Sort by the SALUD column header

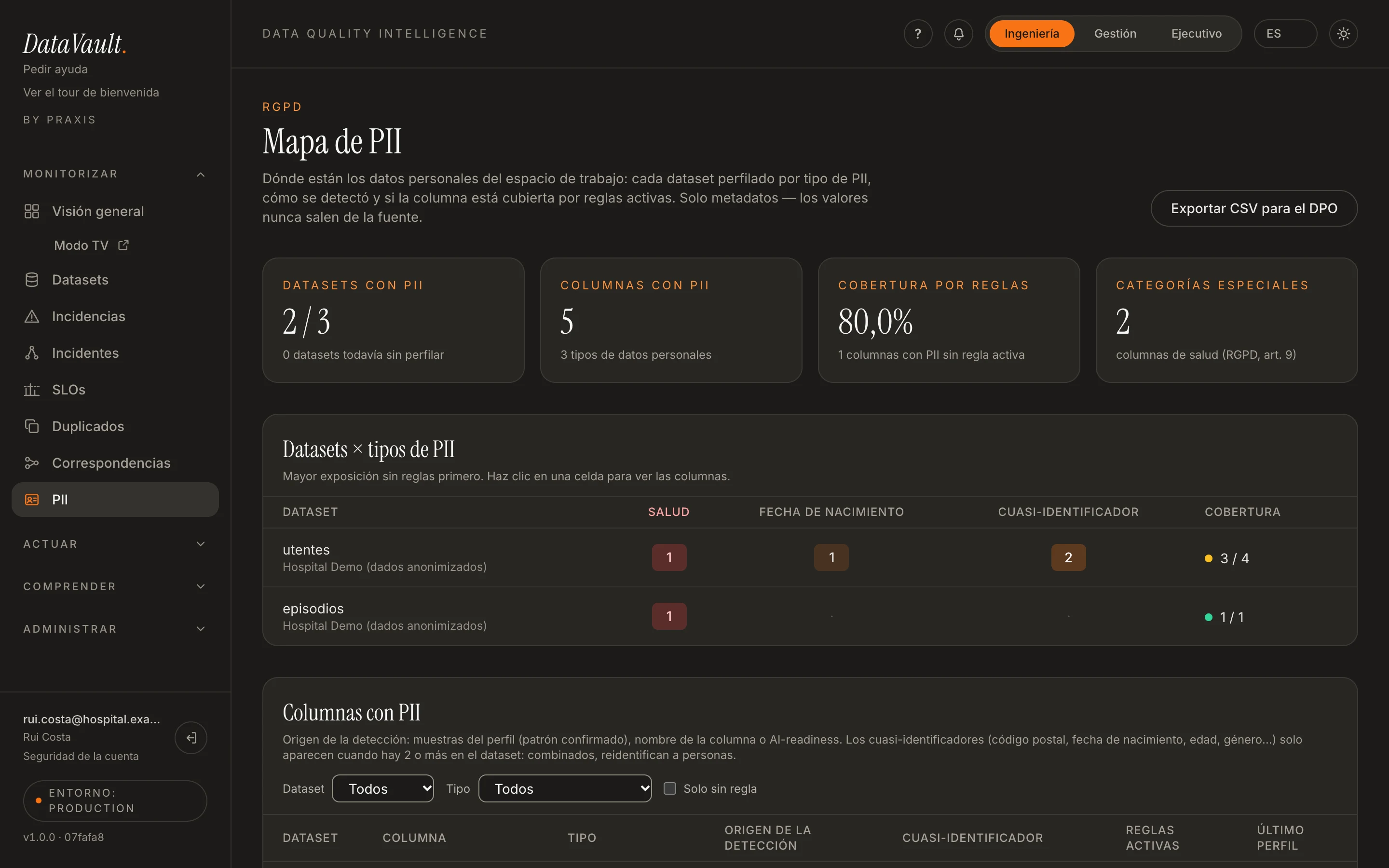tap(668, 512)
